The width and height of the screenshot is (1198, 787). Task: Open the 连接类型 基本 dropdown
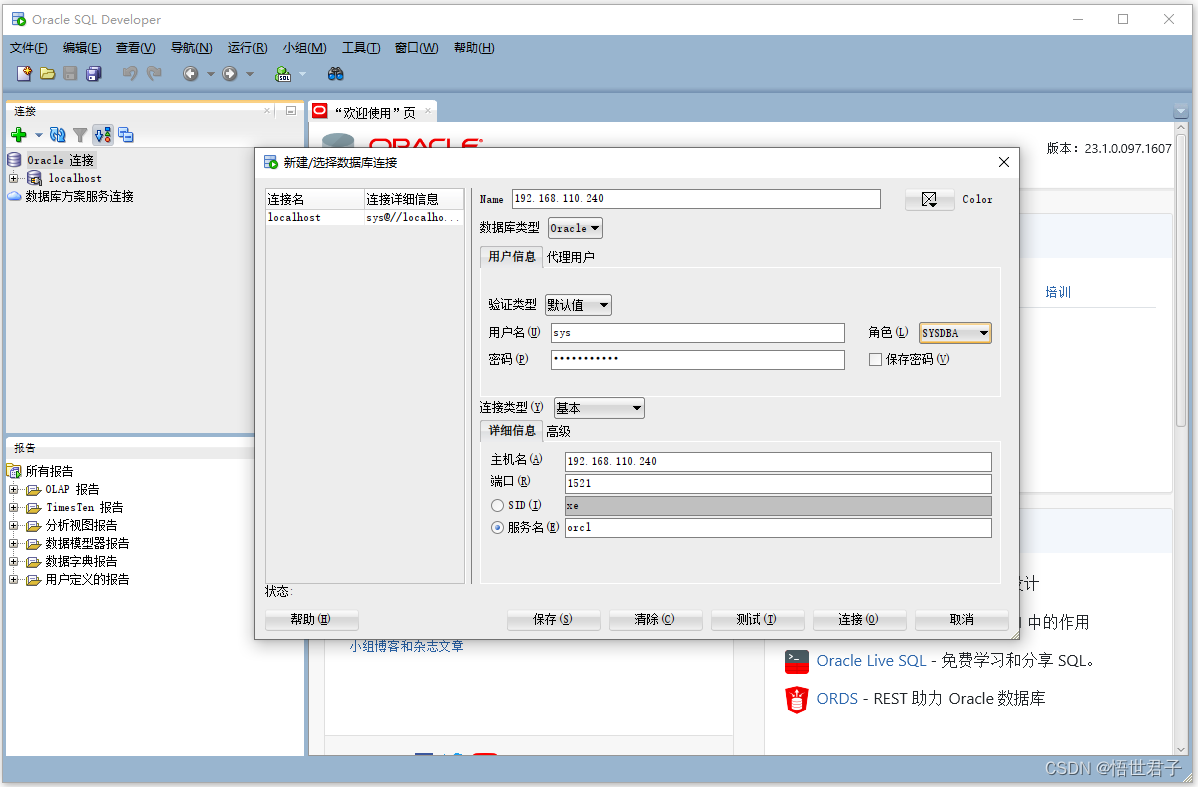coord(599,408)
